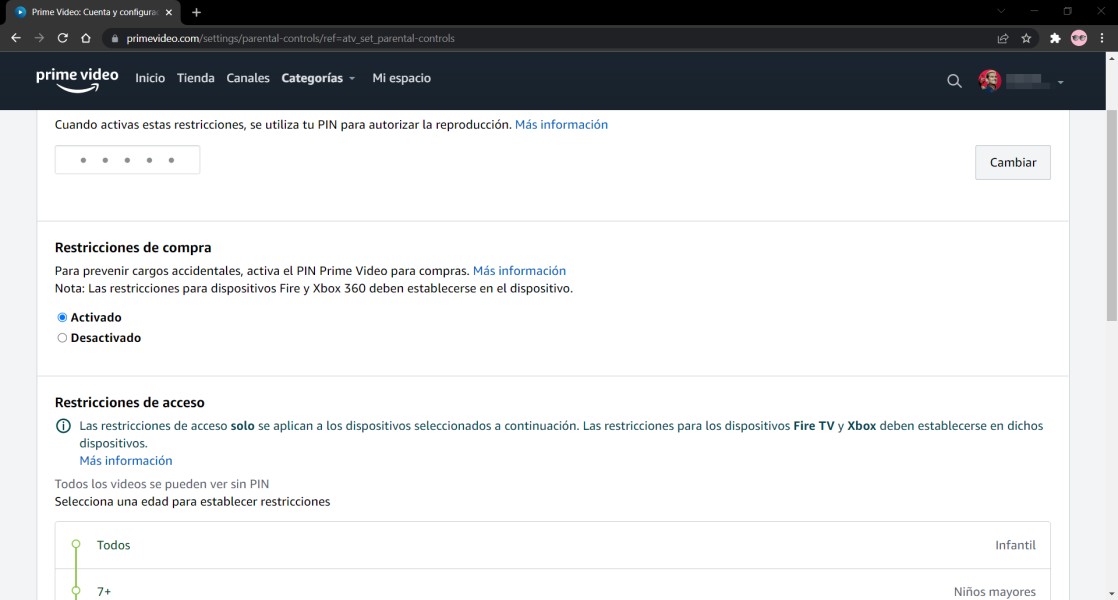Click the Prime Video logo
Viewport: 1118px width, 600px height.
77,79
